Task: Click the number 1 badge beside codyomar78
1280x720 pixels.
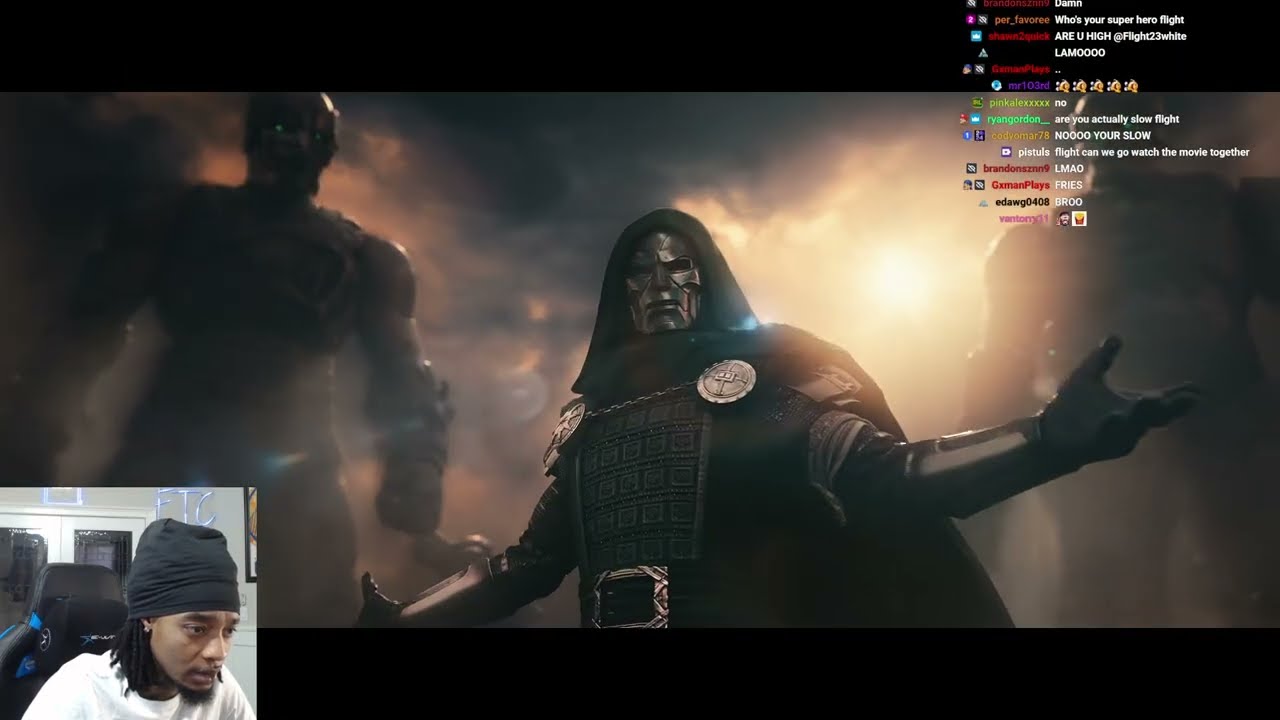Action: [x=967, y=135]
